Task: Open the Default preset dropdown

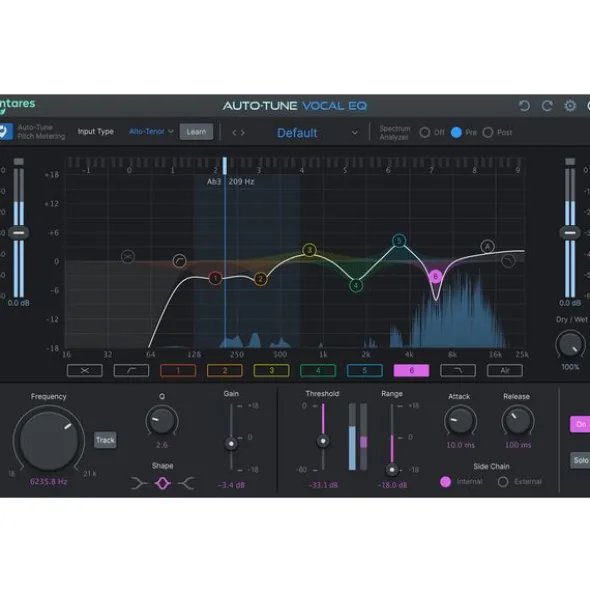Action: pos(317,133)
